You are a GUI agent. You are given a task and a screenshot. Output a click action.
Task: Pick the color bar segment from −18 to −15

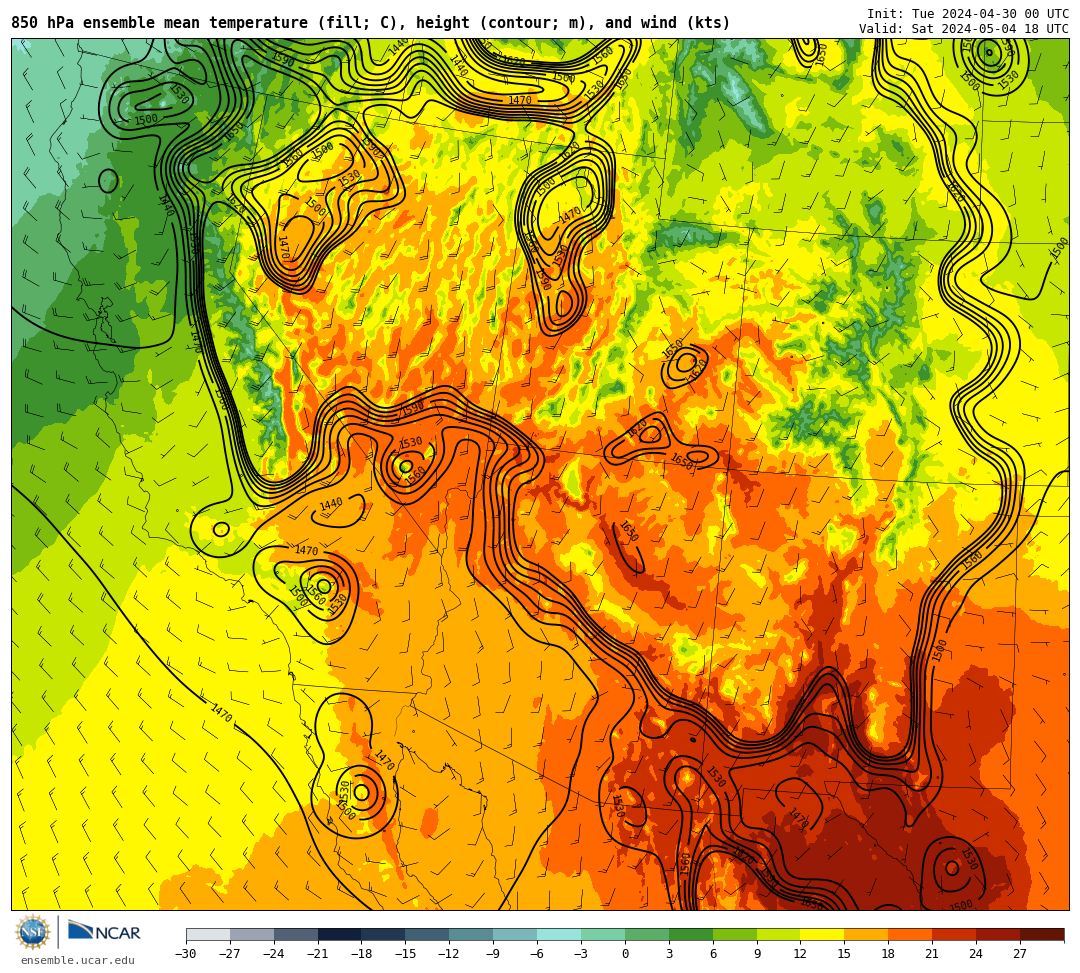pyautogui.click(x=384, y=934)
